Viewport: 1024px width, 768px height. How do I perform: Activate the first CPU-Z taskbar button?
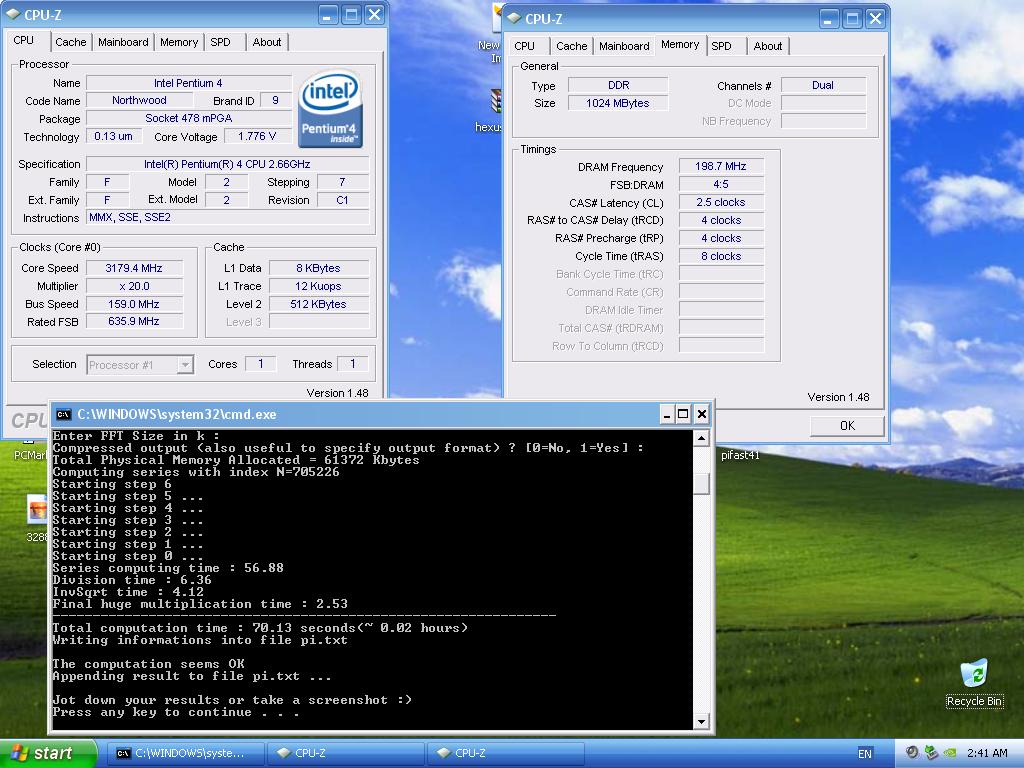point(345,753)
